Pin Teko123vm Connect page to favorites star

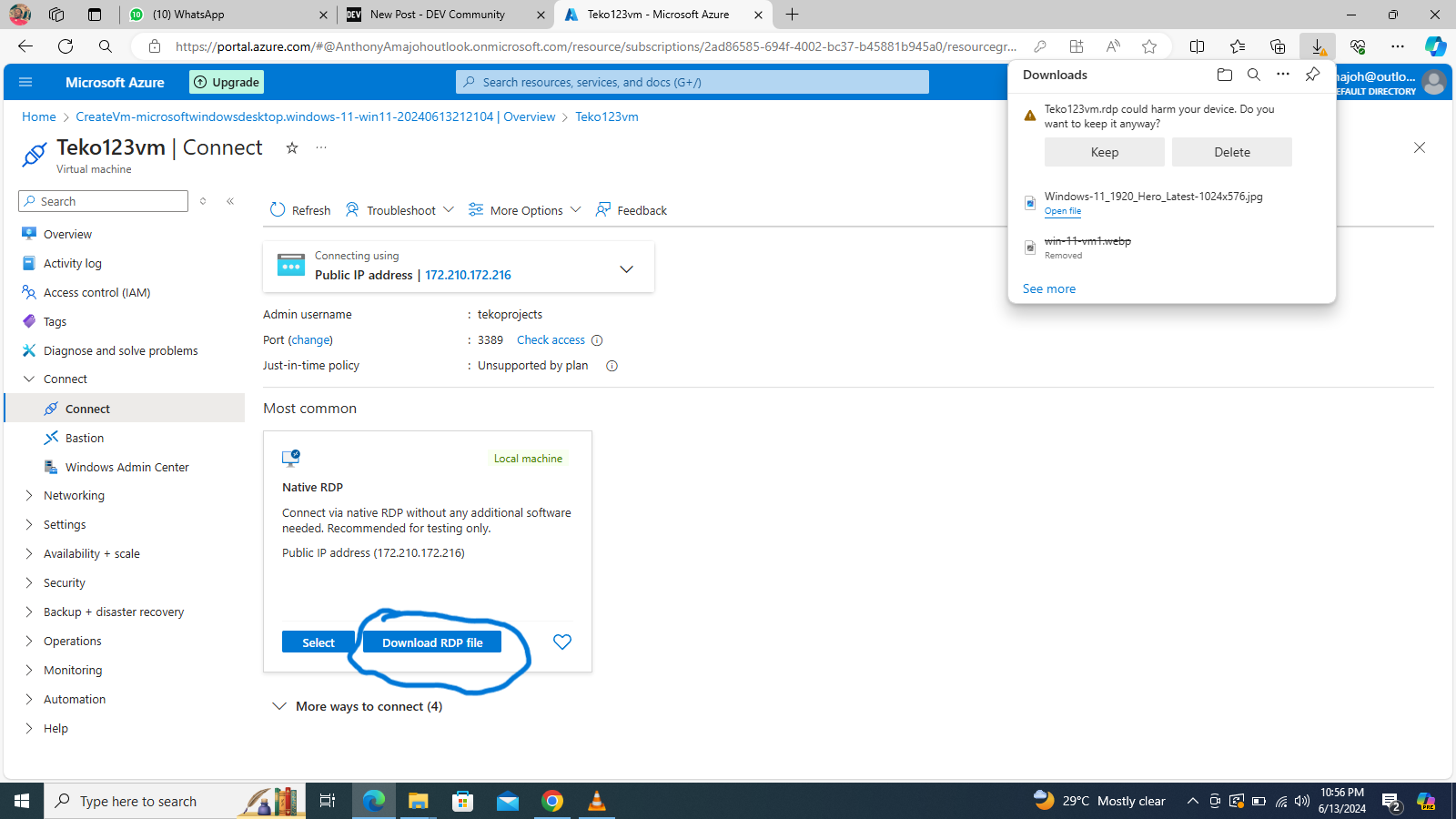tap(292, 147)
